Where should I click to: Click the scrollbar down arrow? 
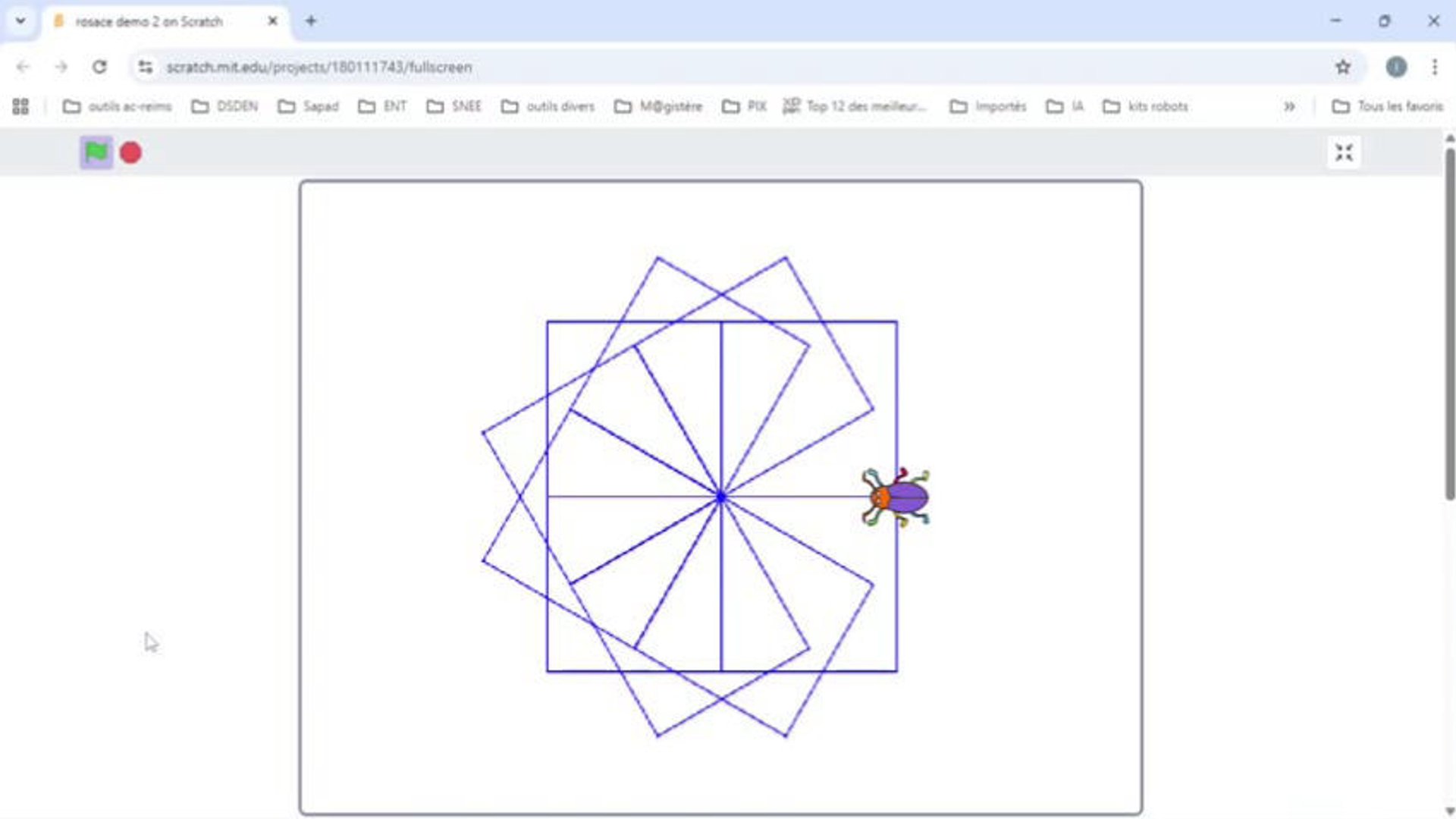point(1449,811)
